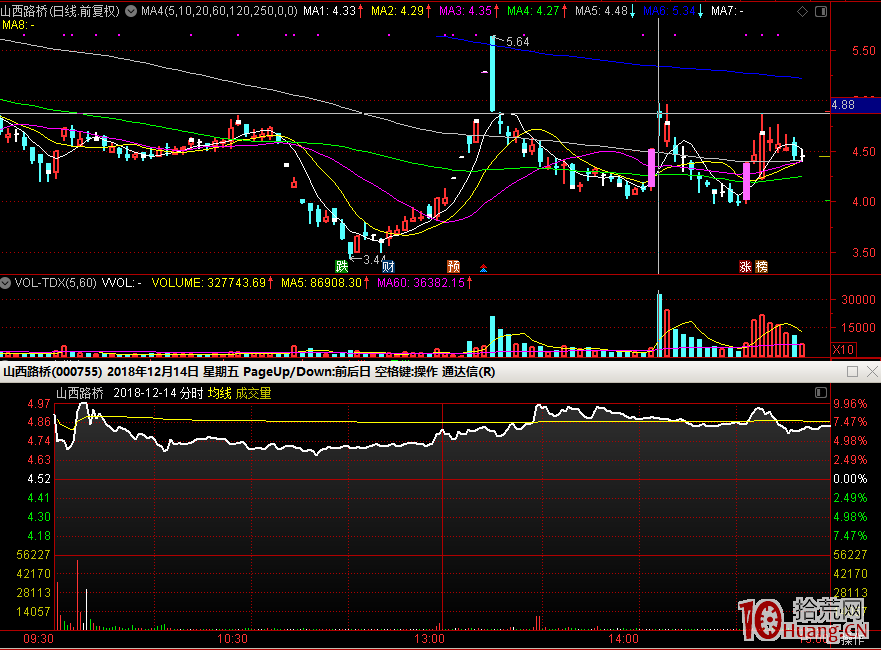This screenshot has width=881, height=650.
Task: Click the 3.44 low price annotation
Action: pyautogui.click(x=374, y=260)
